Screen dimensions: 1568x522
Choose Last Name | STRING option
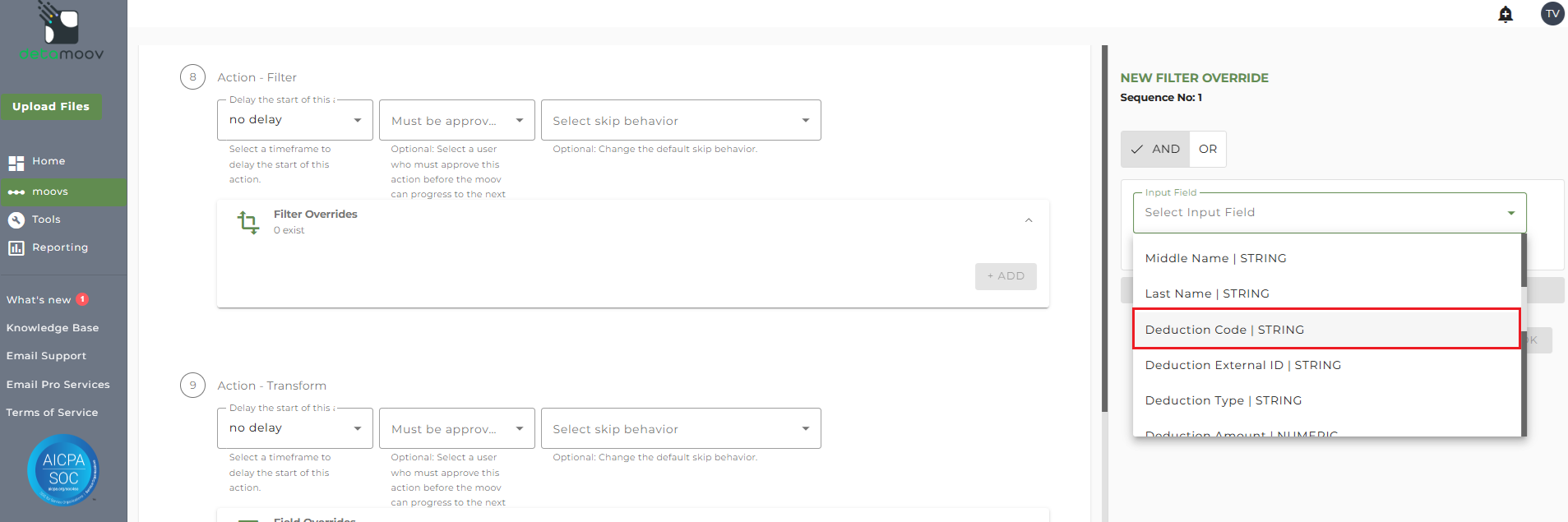coord(1325,294)
